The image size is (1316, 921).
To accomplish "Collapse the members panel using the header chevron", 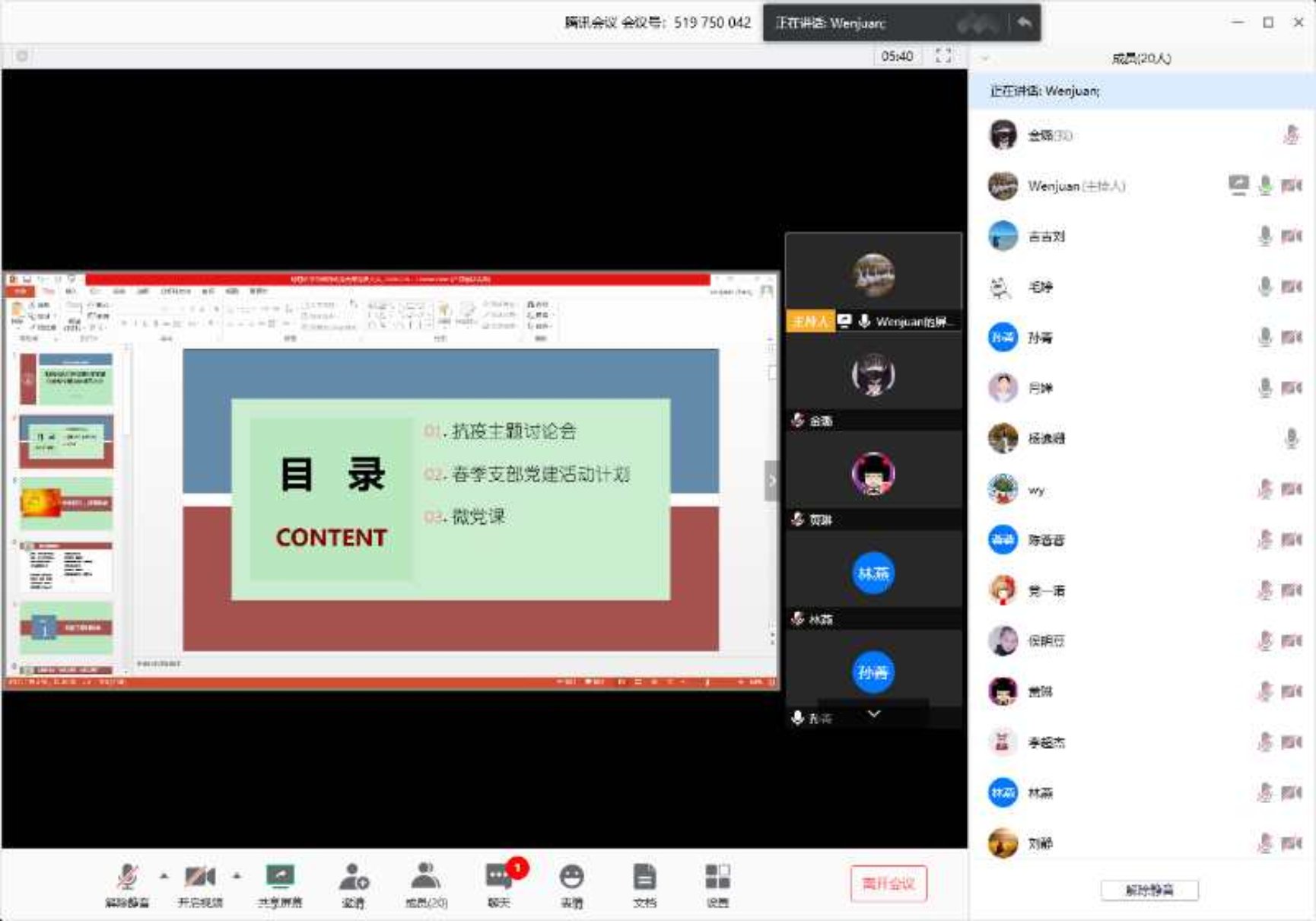I will (984, 59).
